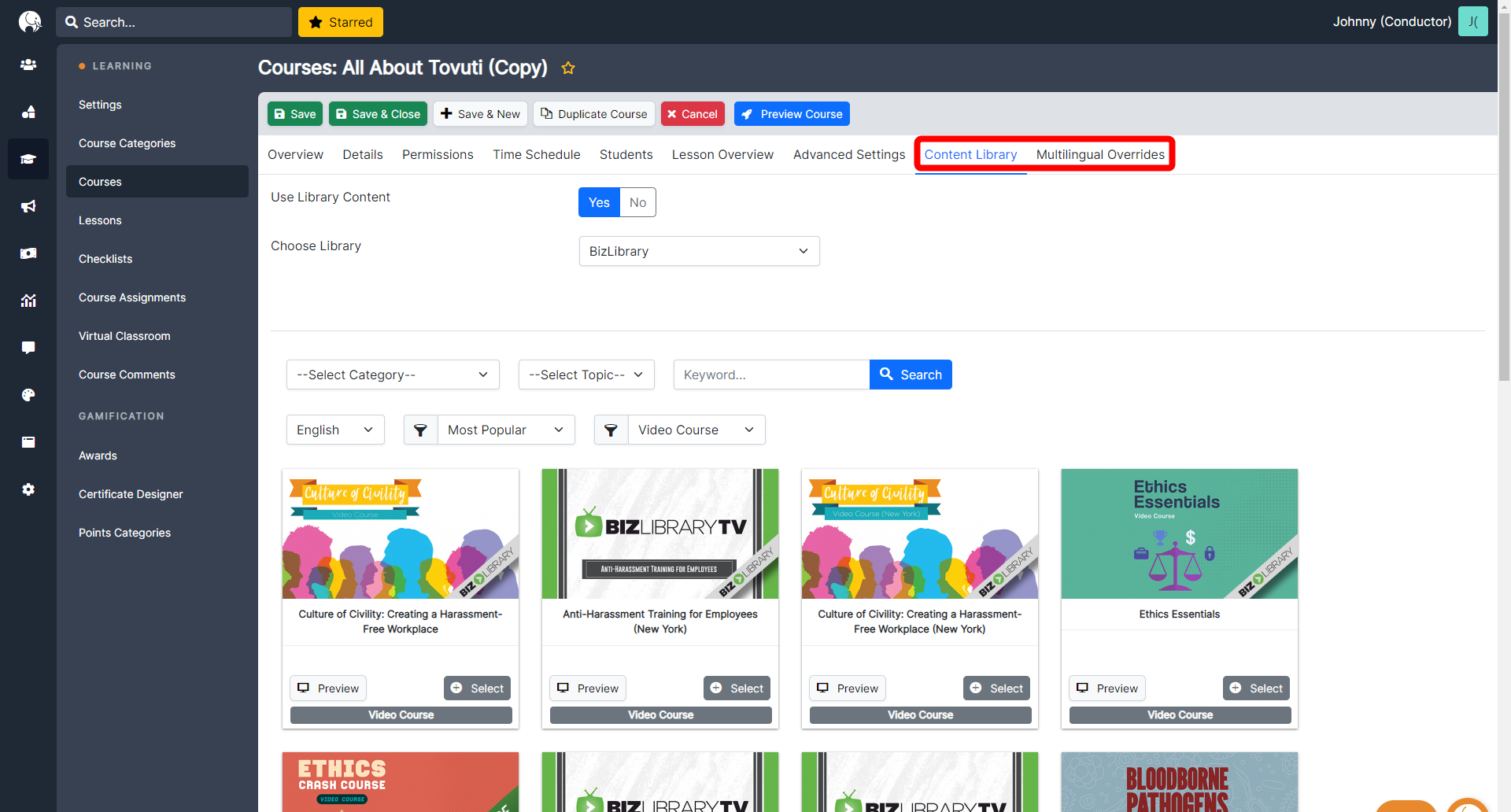Open the Time Schedule tab
The image size is (1511, 812).
(x=537, y=154)
